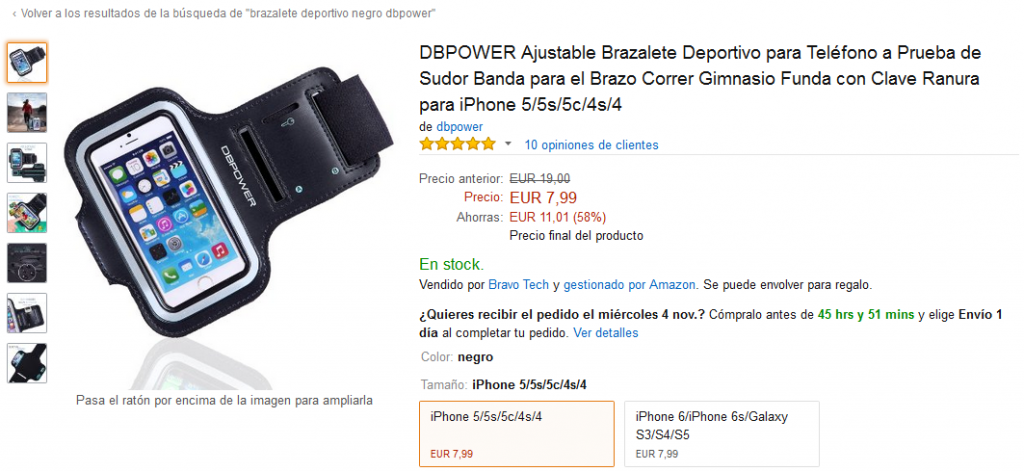
Task: Select the runner photo thumbnail
Action: coord(27,113)
